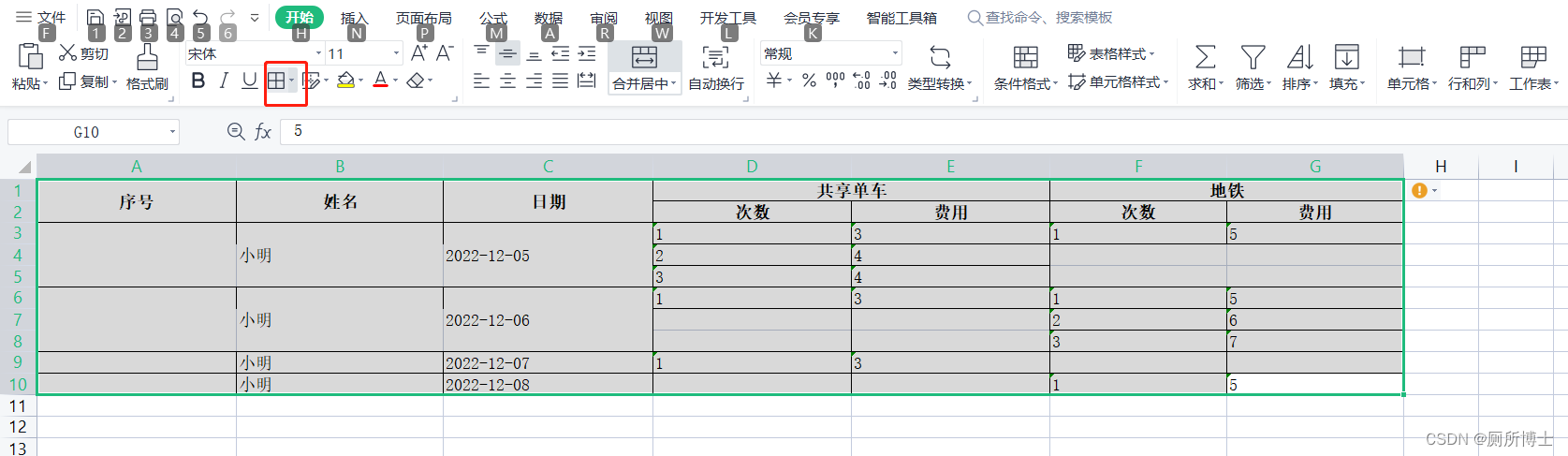Image resolution: width=1568 pixels, height=456 pixels.
Task: Click the Clear eraser icon
Action: click(x=416, y=81)
